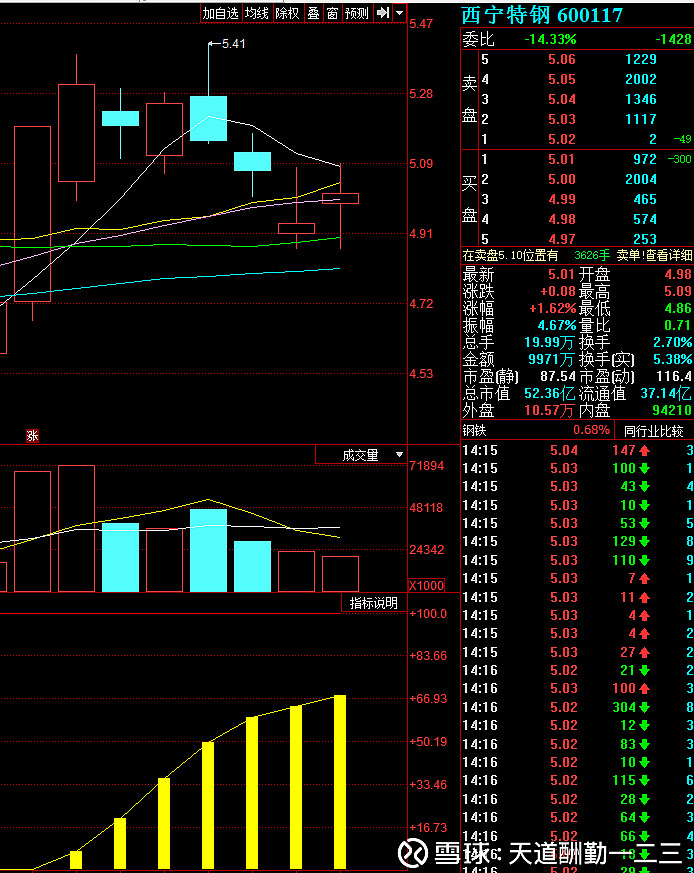Open 同行业比较 industry comparison tab
The image size is (694, 873).
tap(654, 431)
